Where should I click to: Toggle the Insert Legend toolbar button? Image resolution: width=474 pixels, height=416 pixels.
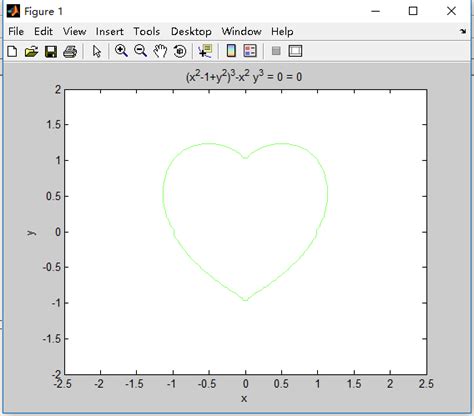point(250,51)
